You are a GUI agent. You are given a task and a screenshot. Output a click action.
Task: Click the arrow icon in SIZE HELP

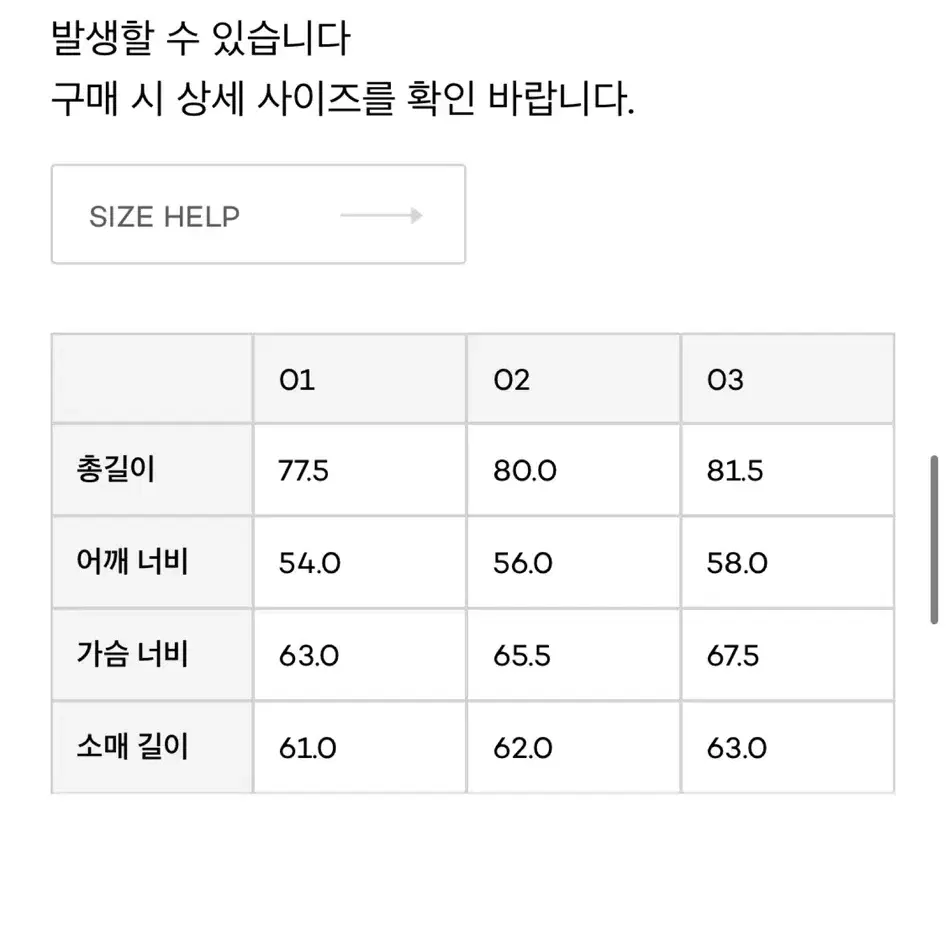pyautogui.click(x=381, y=215)
